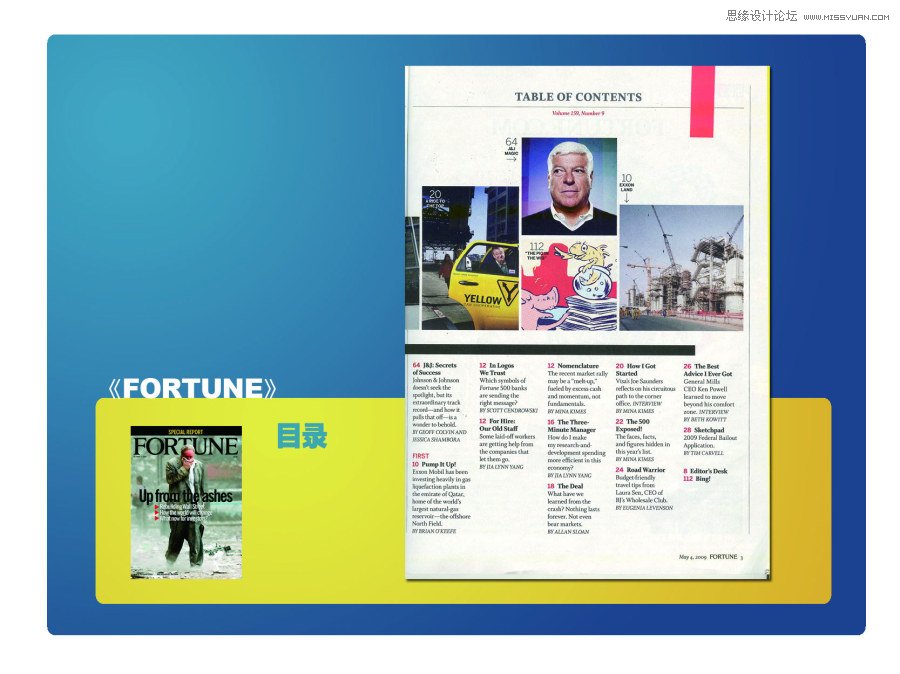This screenshot has width=900, height=674.
Task: Click "18 The Deal" entry
Action: [x=565, y=486]
